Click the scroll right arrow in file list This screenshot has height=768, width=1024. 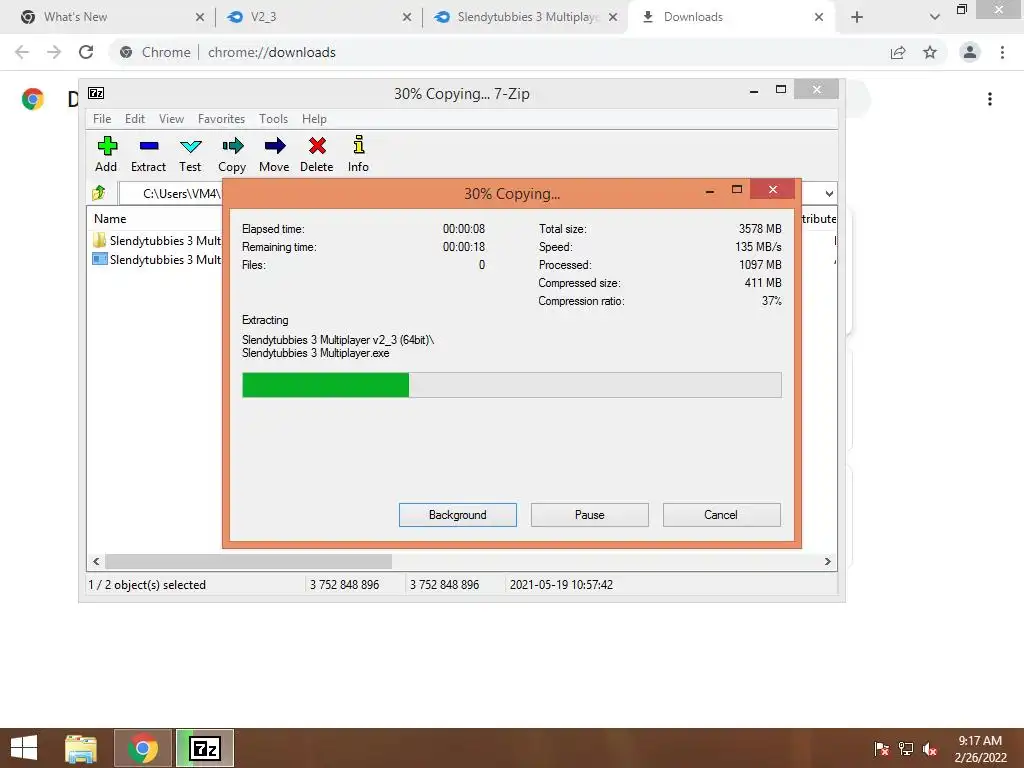[827, 561]
